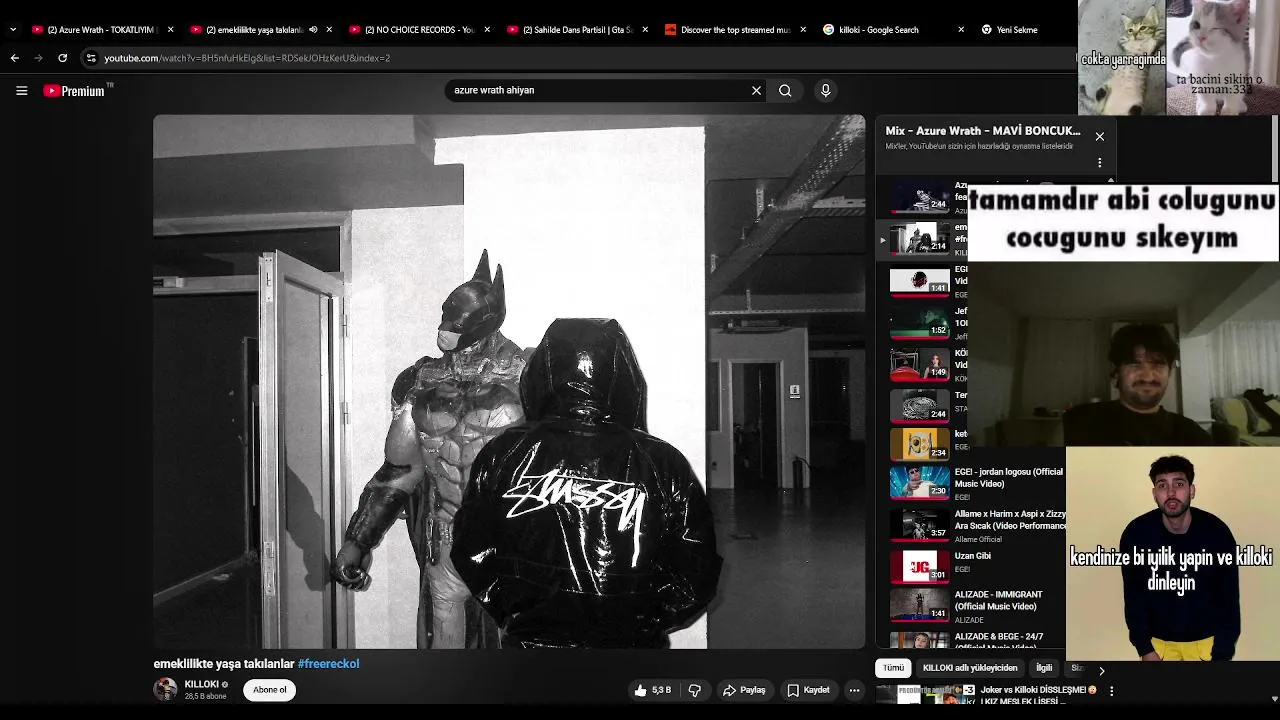Open more actions menu beside Kaydet
The width and height of the screenshot is (1280, 720).
pos(854,690)
